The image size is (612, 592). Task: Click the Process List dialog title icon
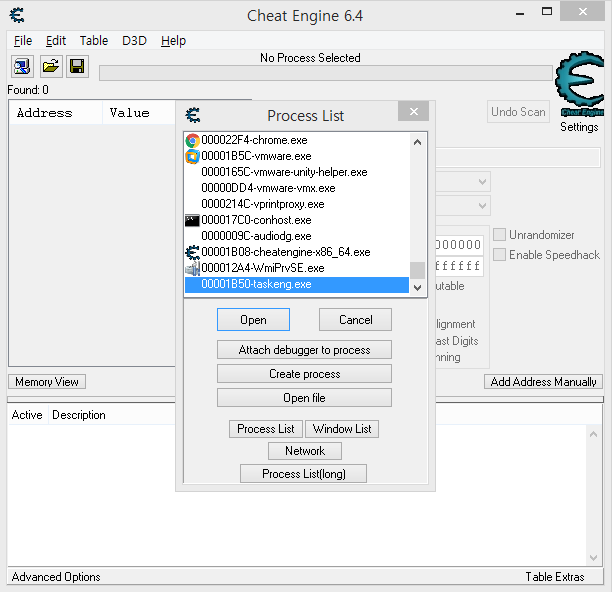[x=193, y=116]
